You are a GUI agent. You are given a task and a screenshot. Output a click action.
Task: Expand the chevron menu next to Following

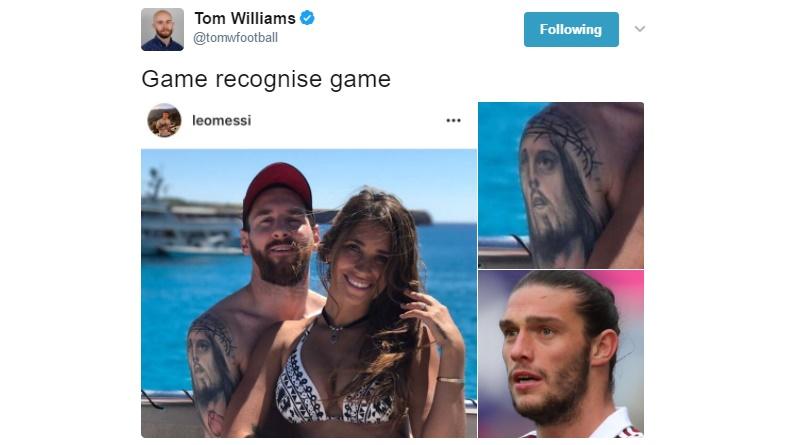[x=639, y=29]
